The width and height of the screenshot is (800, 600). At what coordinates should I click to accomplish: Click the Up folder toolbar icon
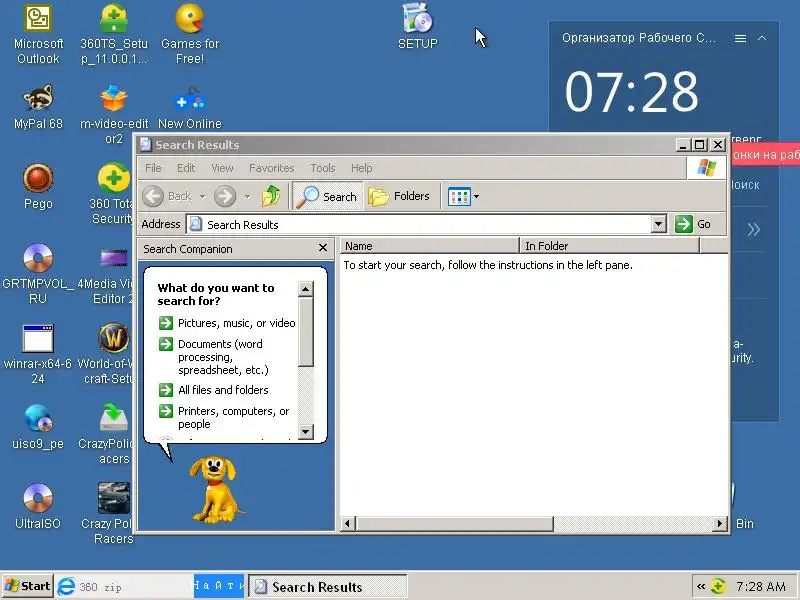(271, 196)
